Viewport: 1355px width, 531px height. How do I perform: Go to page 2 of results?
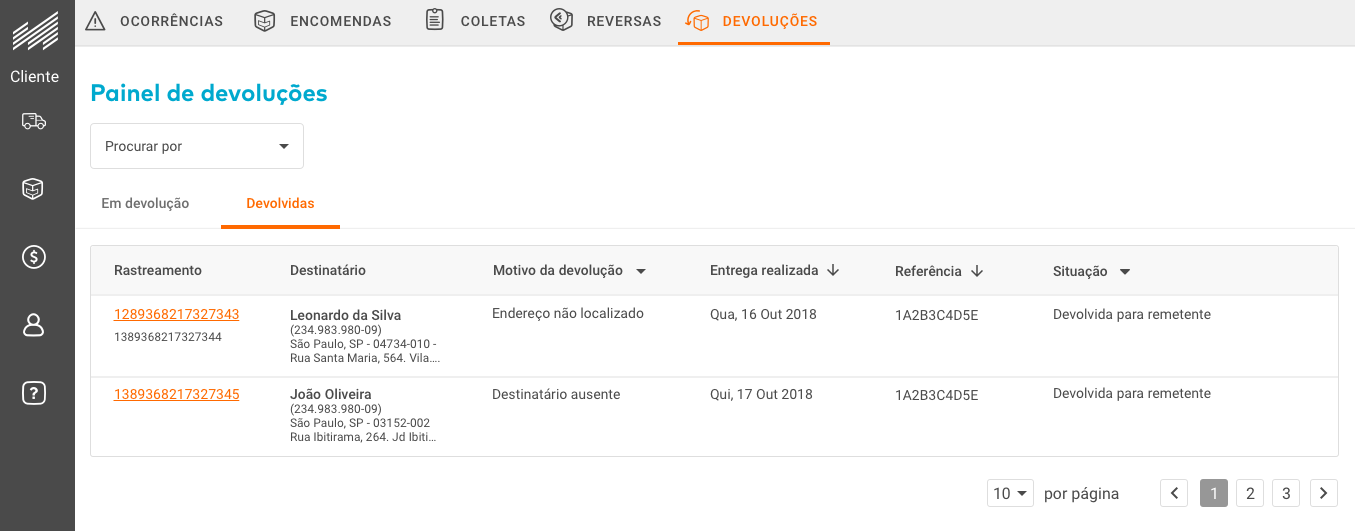pos(1249,493)
